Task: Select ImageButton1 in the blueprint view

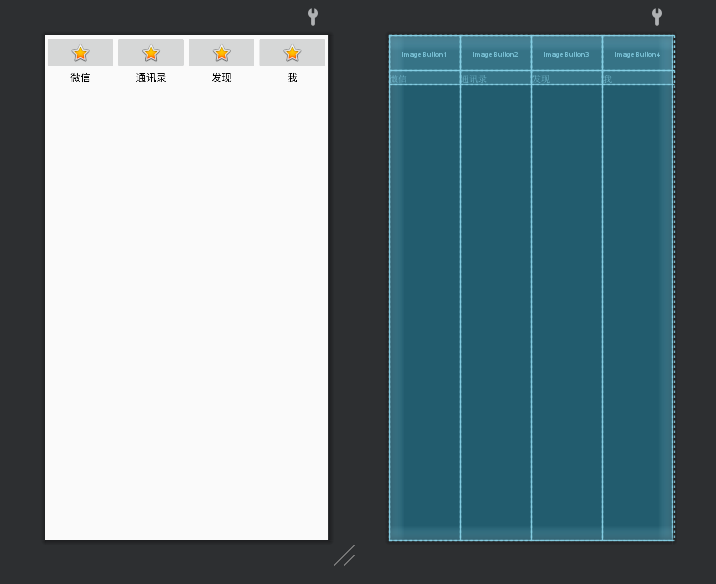Action: pyautogui.click(x=425, y=54)
